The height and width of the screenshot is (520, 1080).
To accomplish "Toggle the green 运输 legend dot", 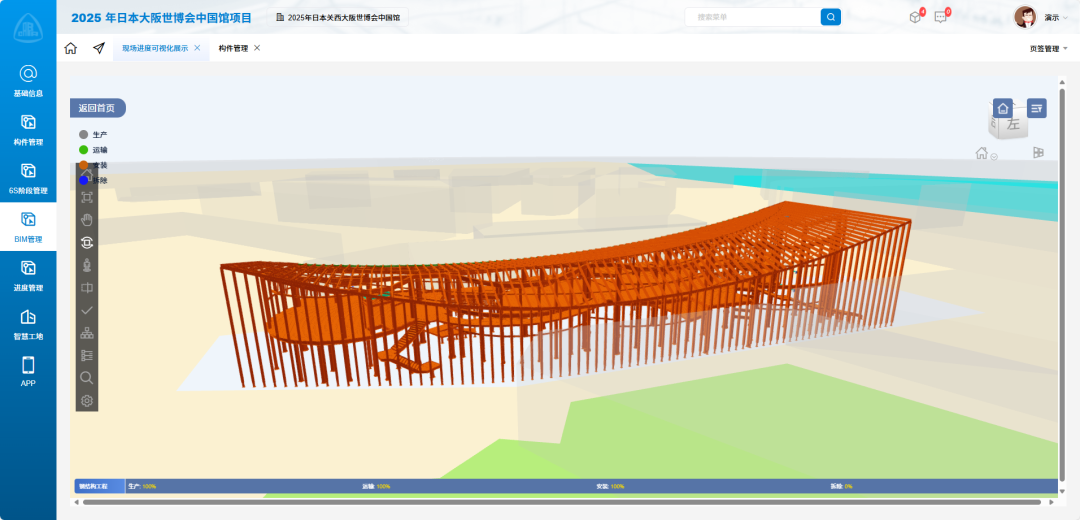I will [84, 150].
